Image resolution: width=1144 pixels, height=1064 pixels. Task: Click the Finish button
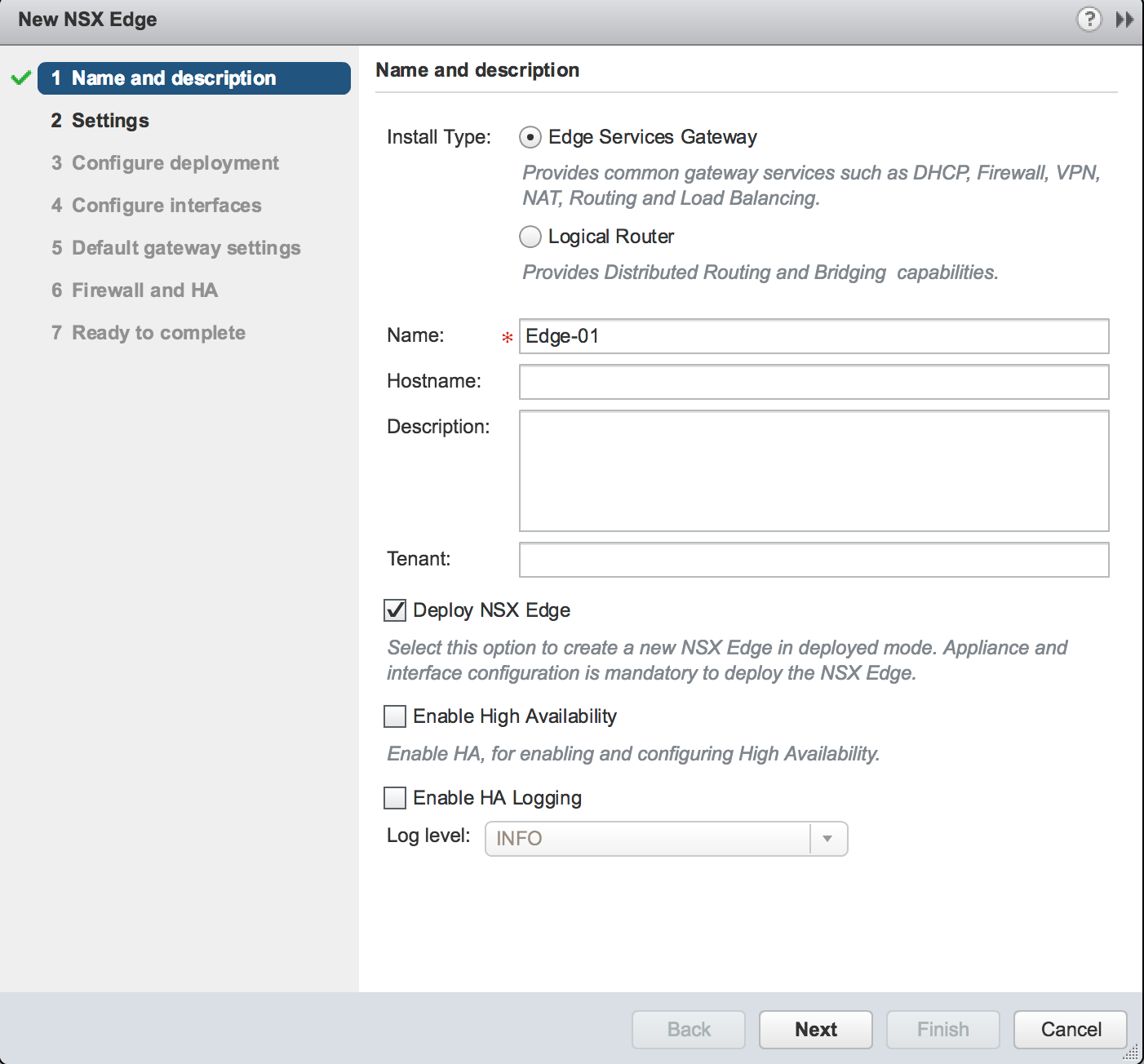coord(943,1030)
